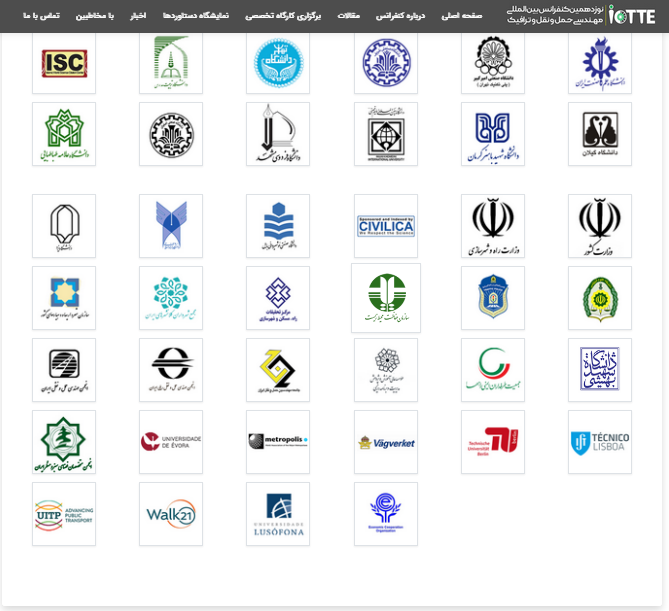Open برگزاری کارگاه تخصصی menu item
Screen dimensions: 669x611
(283, 16)
